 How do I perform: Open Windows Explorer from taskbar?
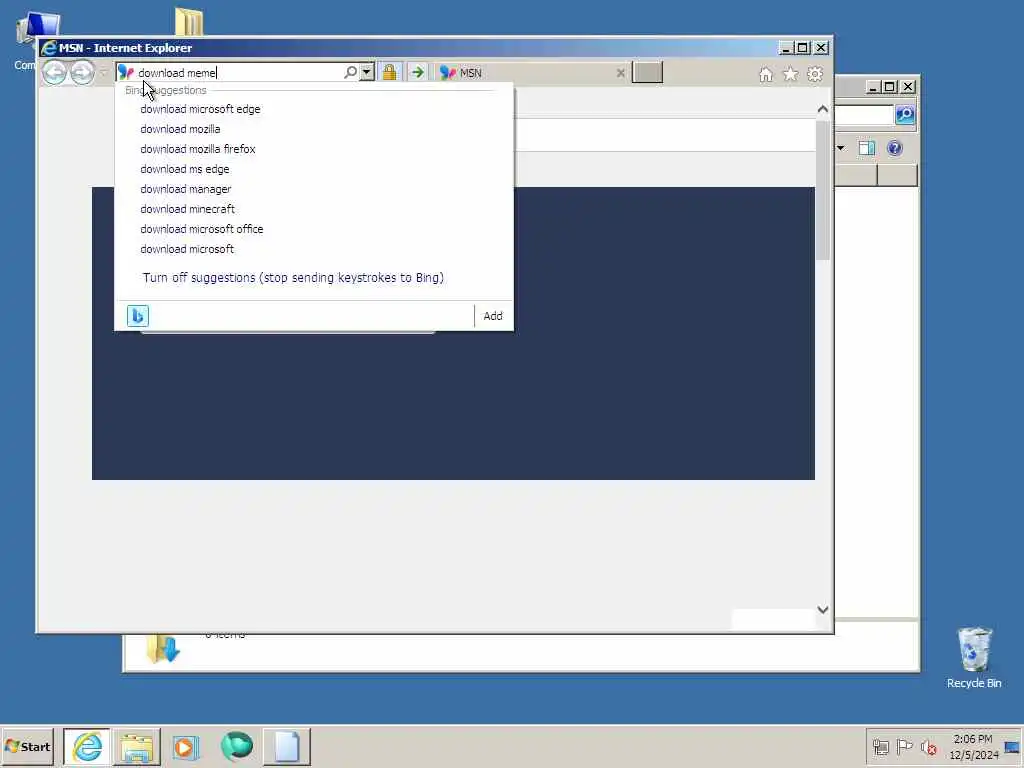136,747
